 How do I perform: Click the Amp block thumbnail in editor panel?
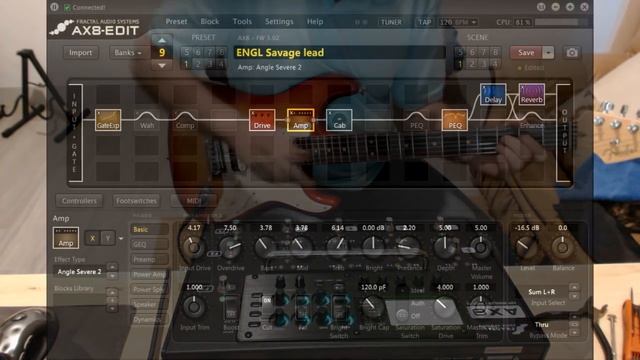[x=66, y=238]
